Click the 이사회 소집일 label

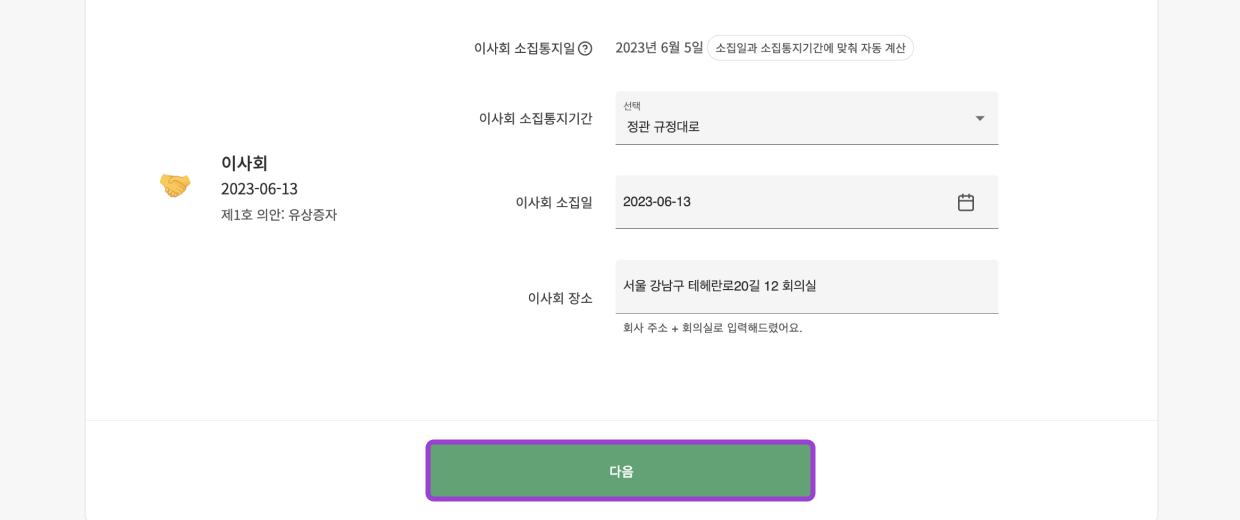pyautogui.click(x=553, y=202)
